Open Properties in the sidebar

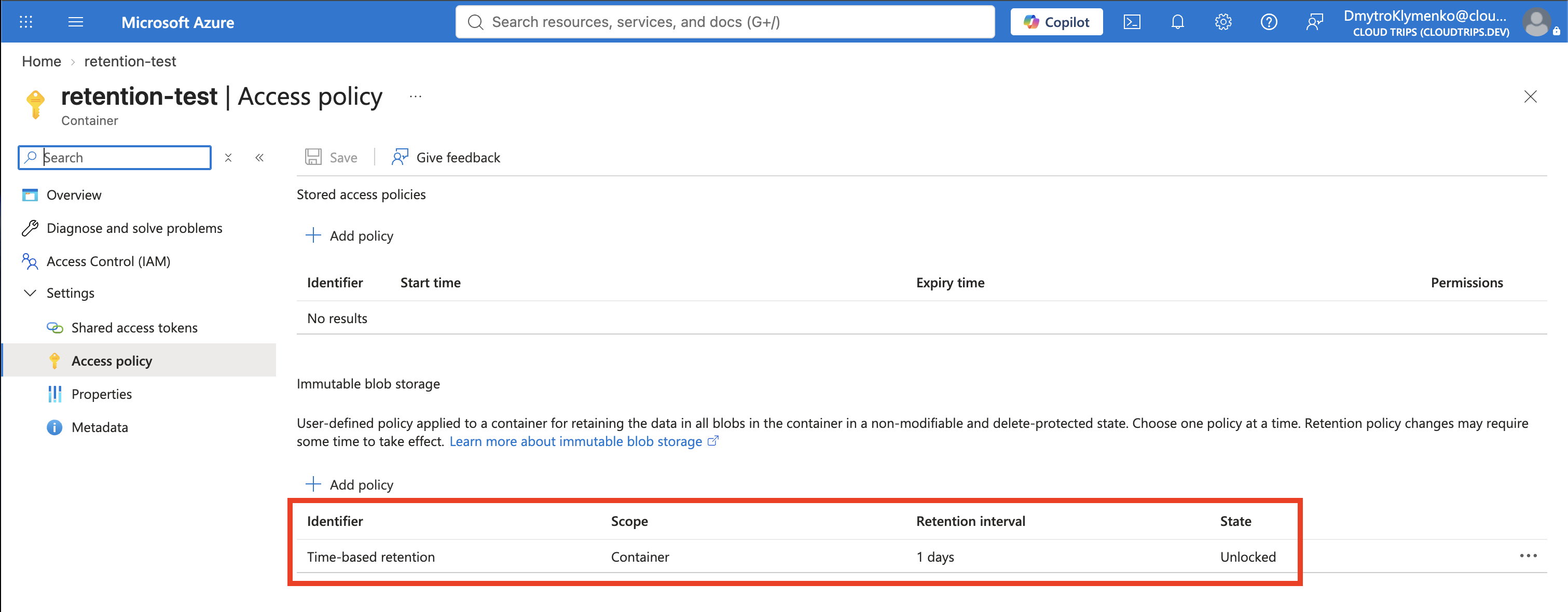pos(102,394)
